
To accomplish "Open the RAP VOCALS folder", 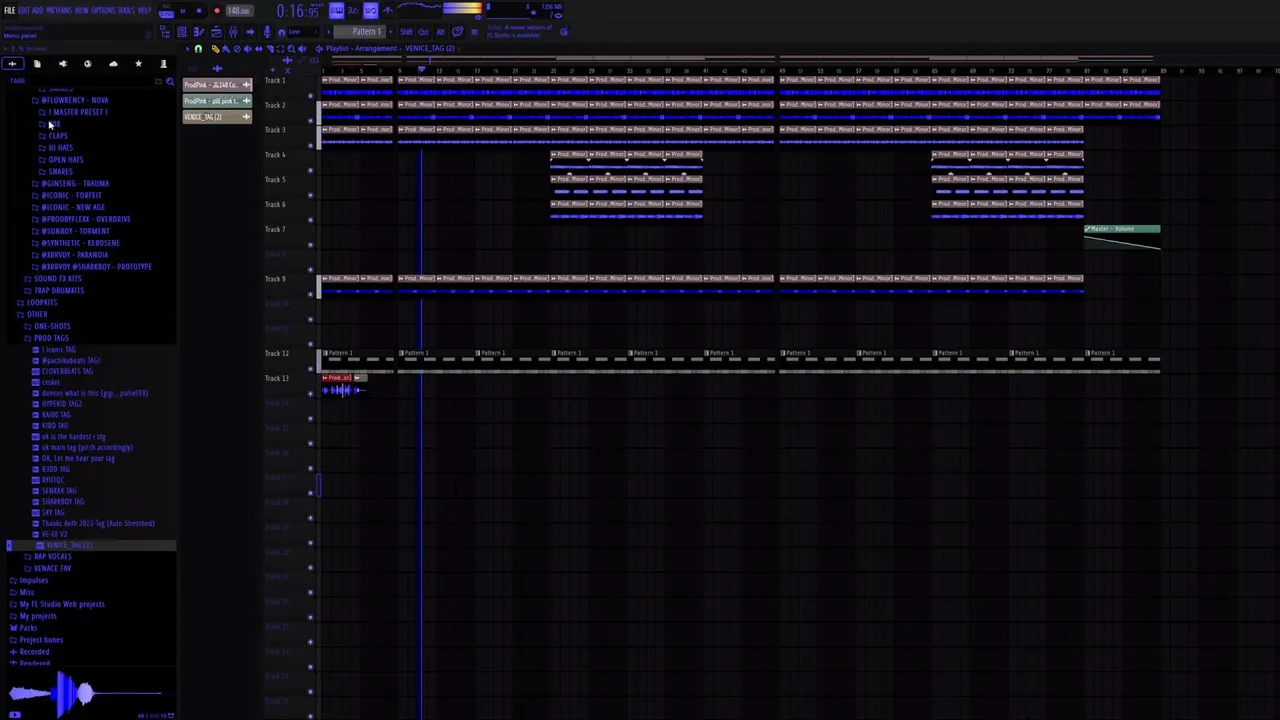I will [x=48, y=557].
